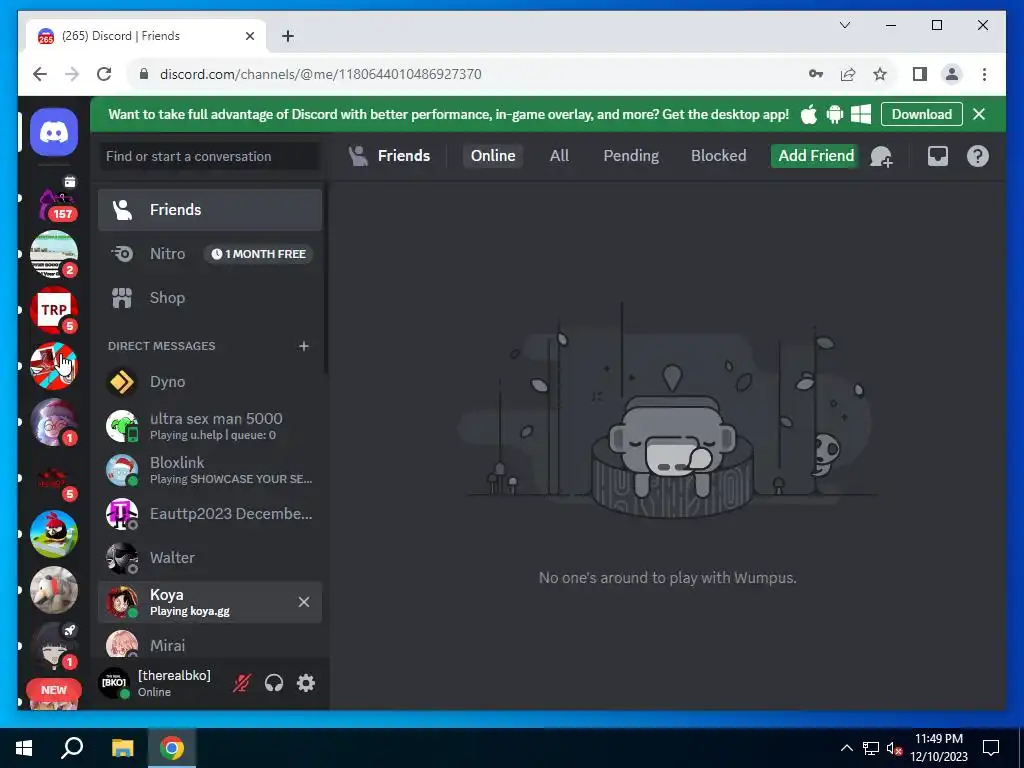Open the Inbox icon
This screenshot has width=1024, height=768.
click(938, 156)
